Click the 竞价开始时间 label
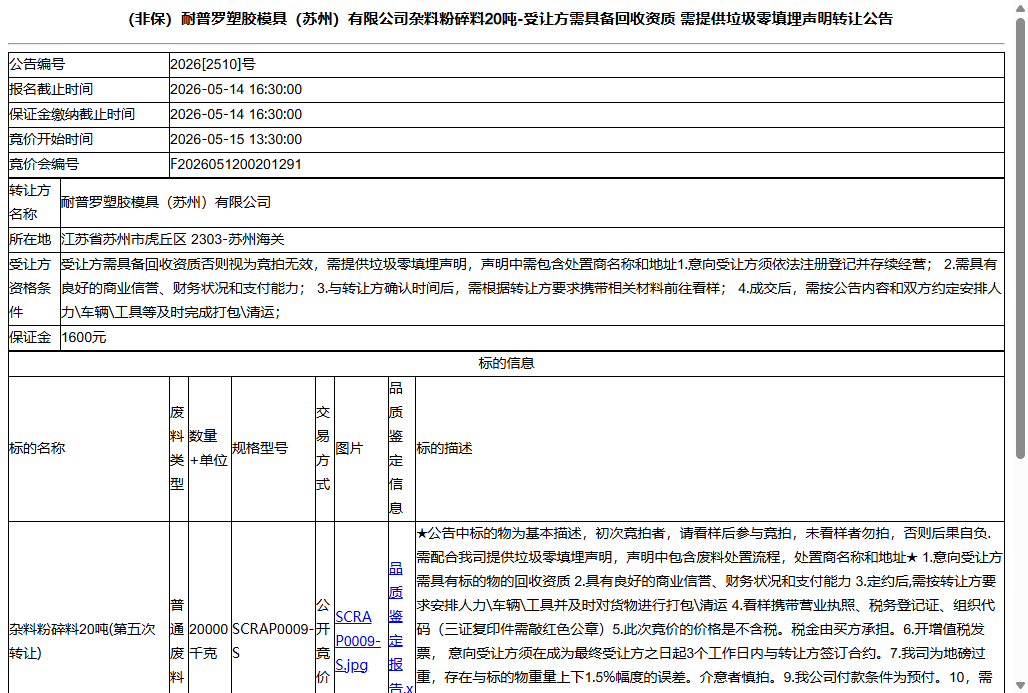1028x693 pixels. click(x=50, y=139)
